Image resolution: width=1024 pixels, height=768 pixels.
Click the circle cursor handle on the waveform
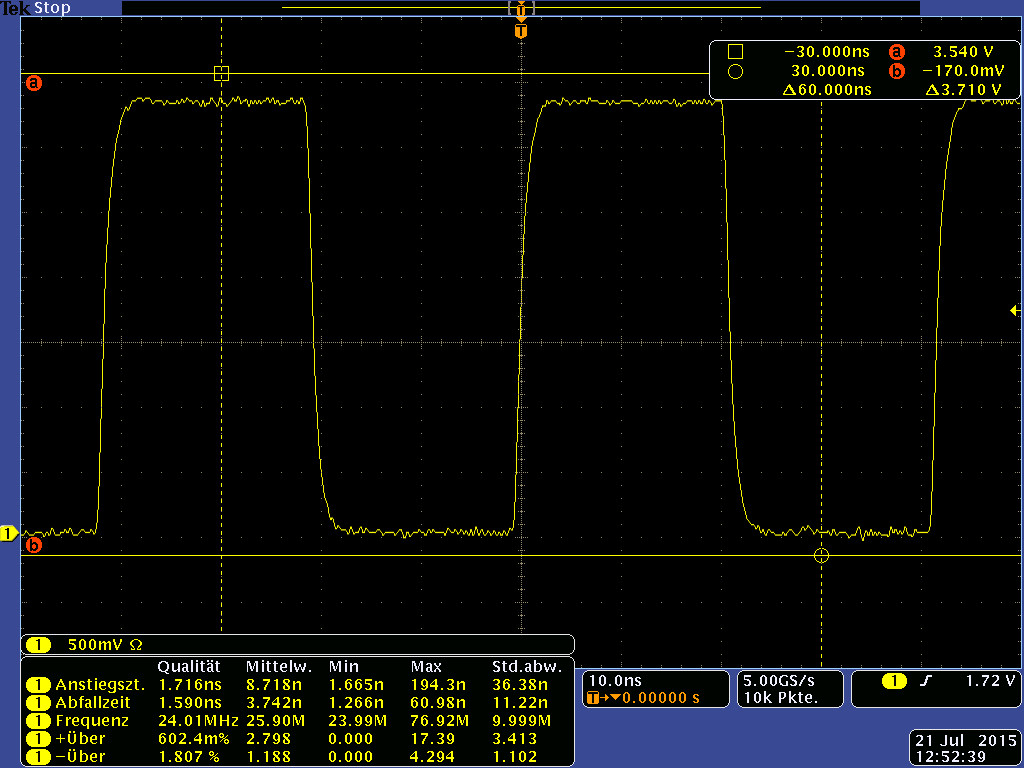click(x=822, y=556)
